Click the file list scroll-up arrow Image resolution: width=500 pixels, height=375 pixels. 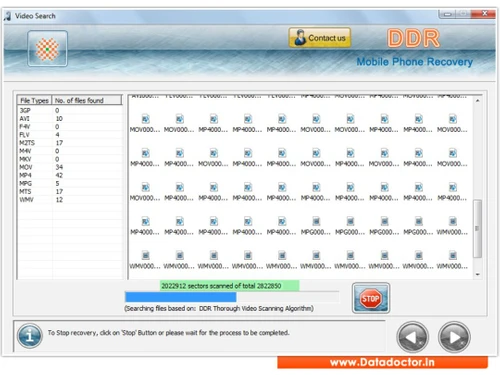click(x=477, y=101)
